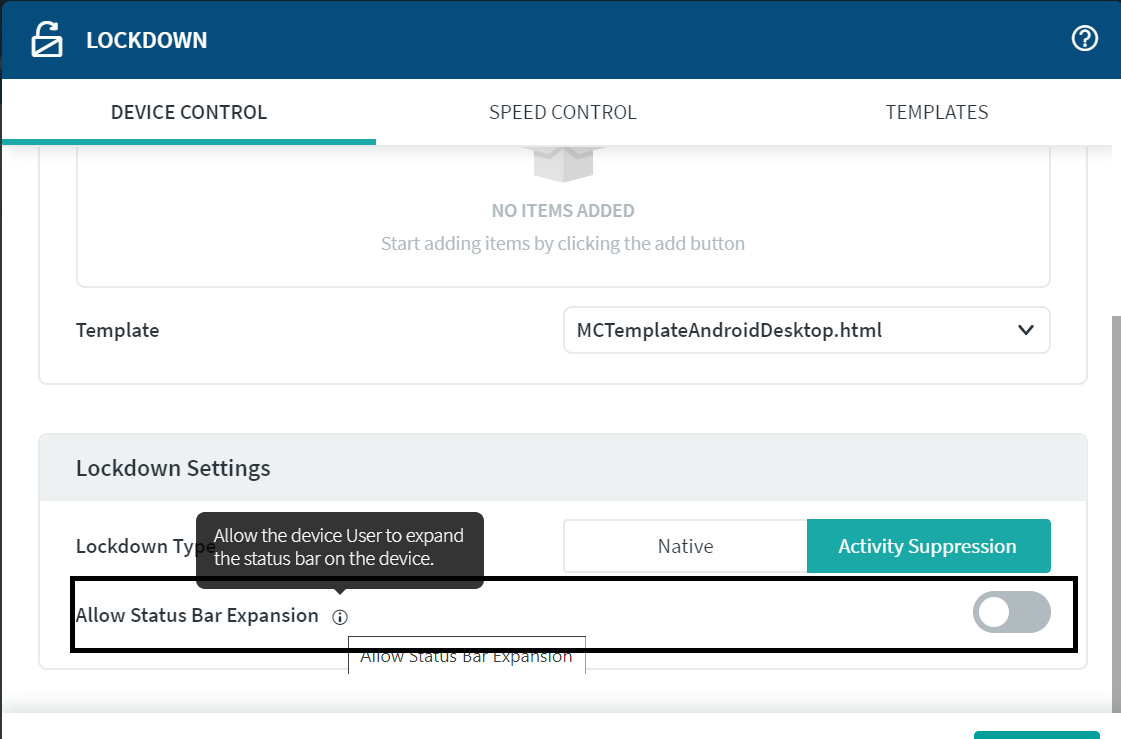Expand the Template list using chevron arrow
The image size is (1121, 739).
[x=1025, y=330]
